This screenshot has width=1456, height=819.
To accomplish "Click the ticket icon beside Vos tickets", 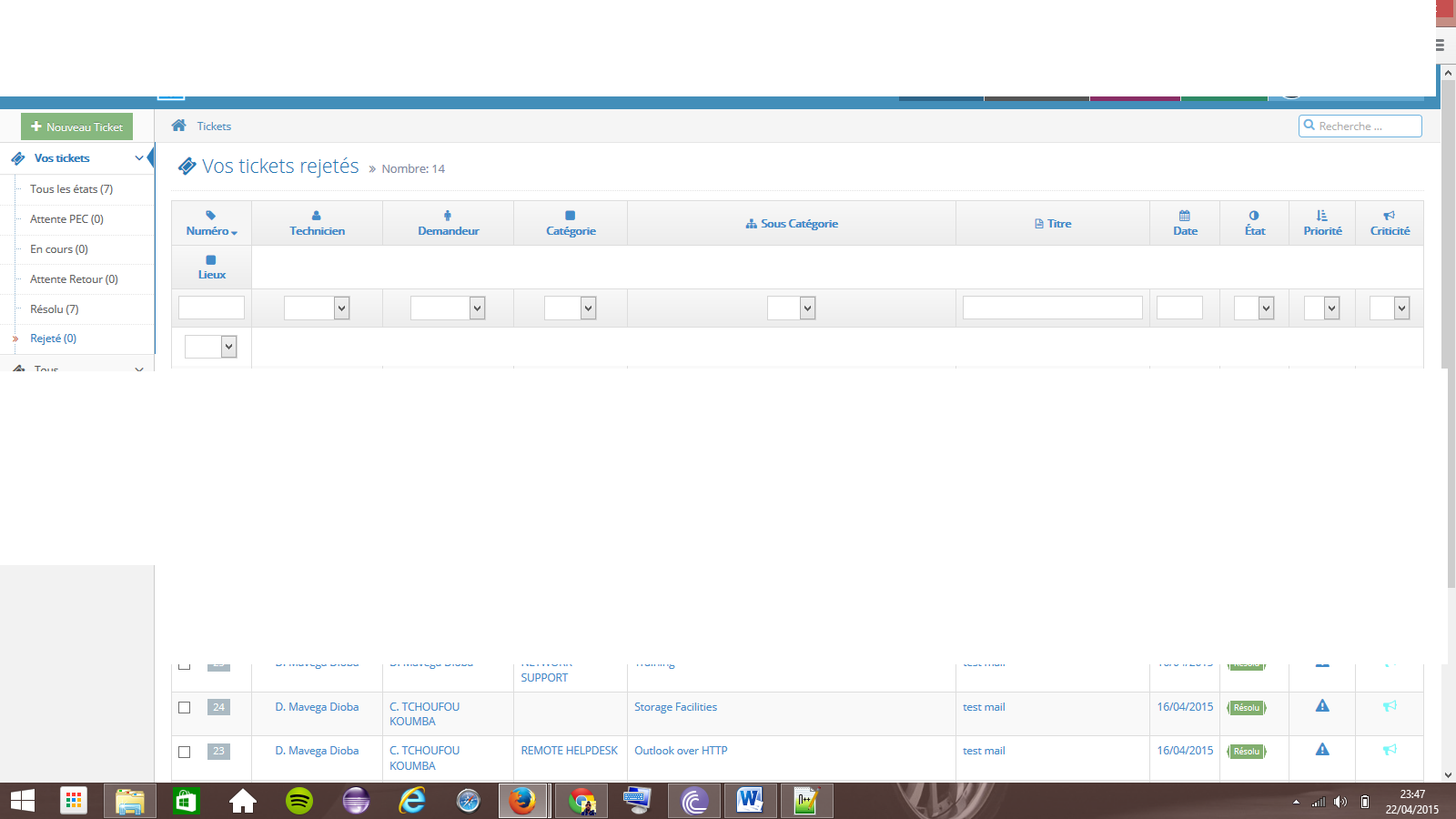I will (x=18, y=158).
